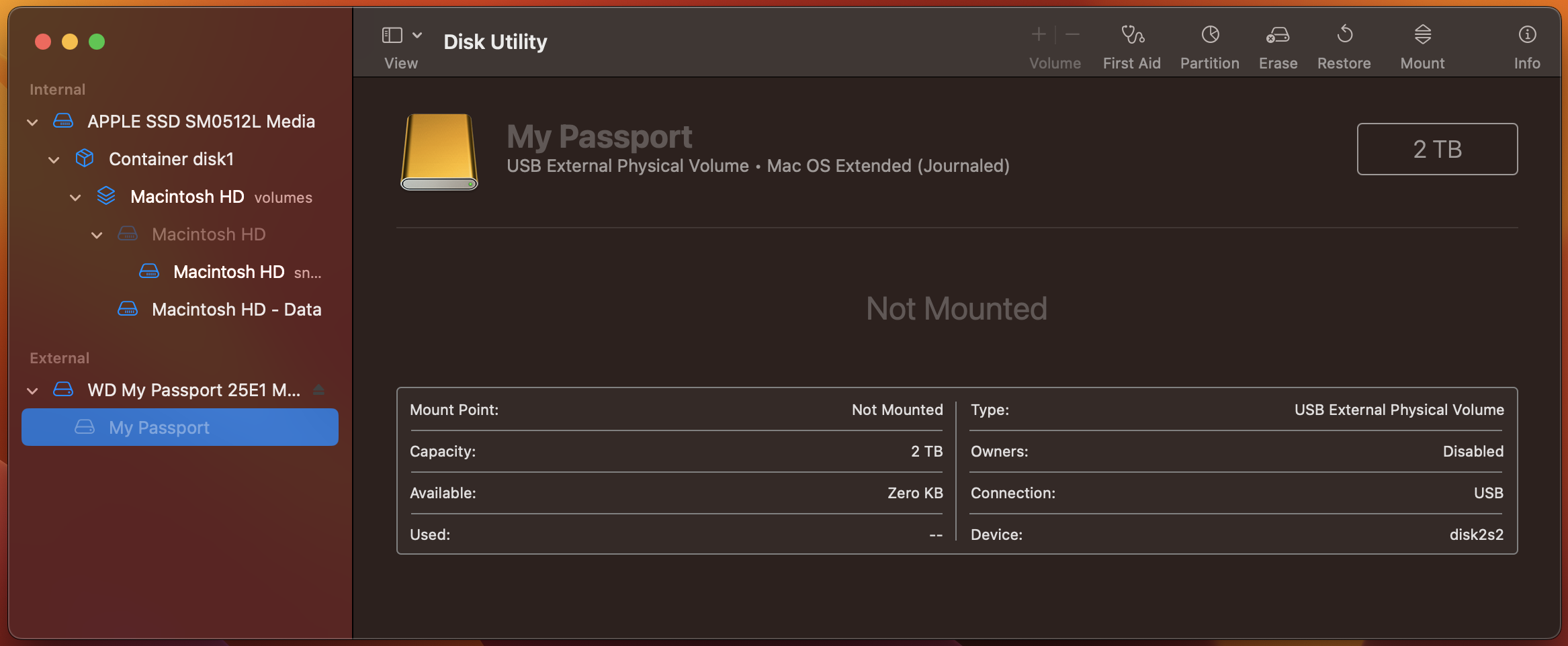Viewport: 1568px width, 646px height.
Task: Select the Macintosh HD snapshot item
Action: tap(228, 272)
